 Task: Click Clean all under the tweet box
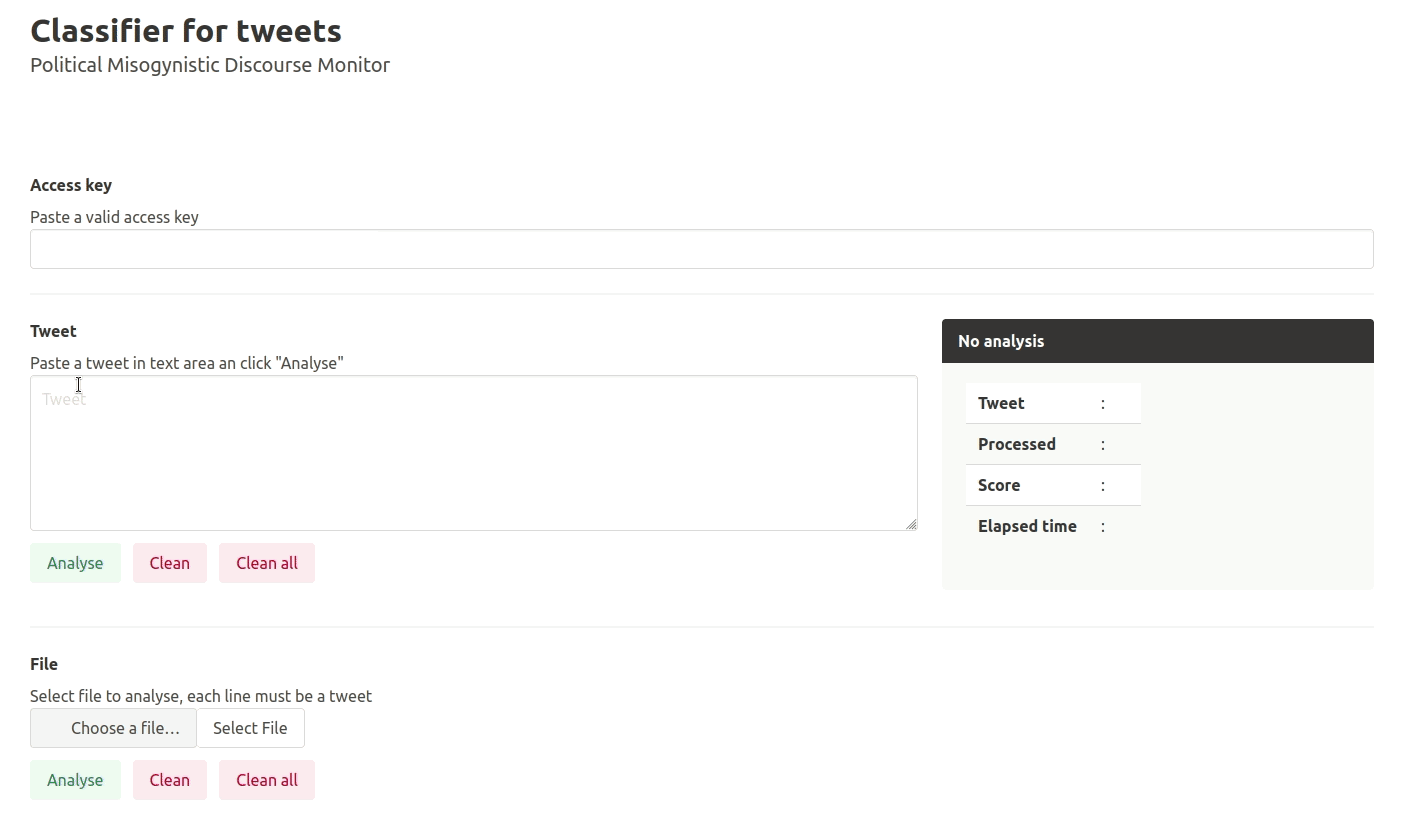[x=266, y=563]
